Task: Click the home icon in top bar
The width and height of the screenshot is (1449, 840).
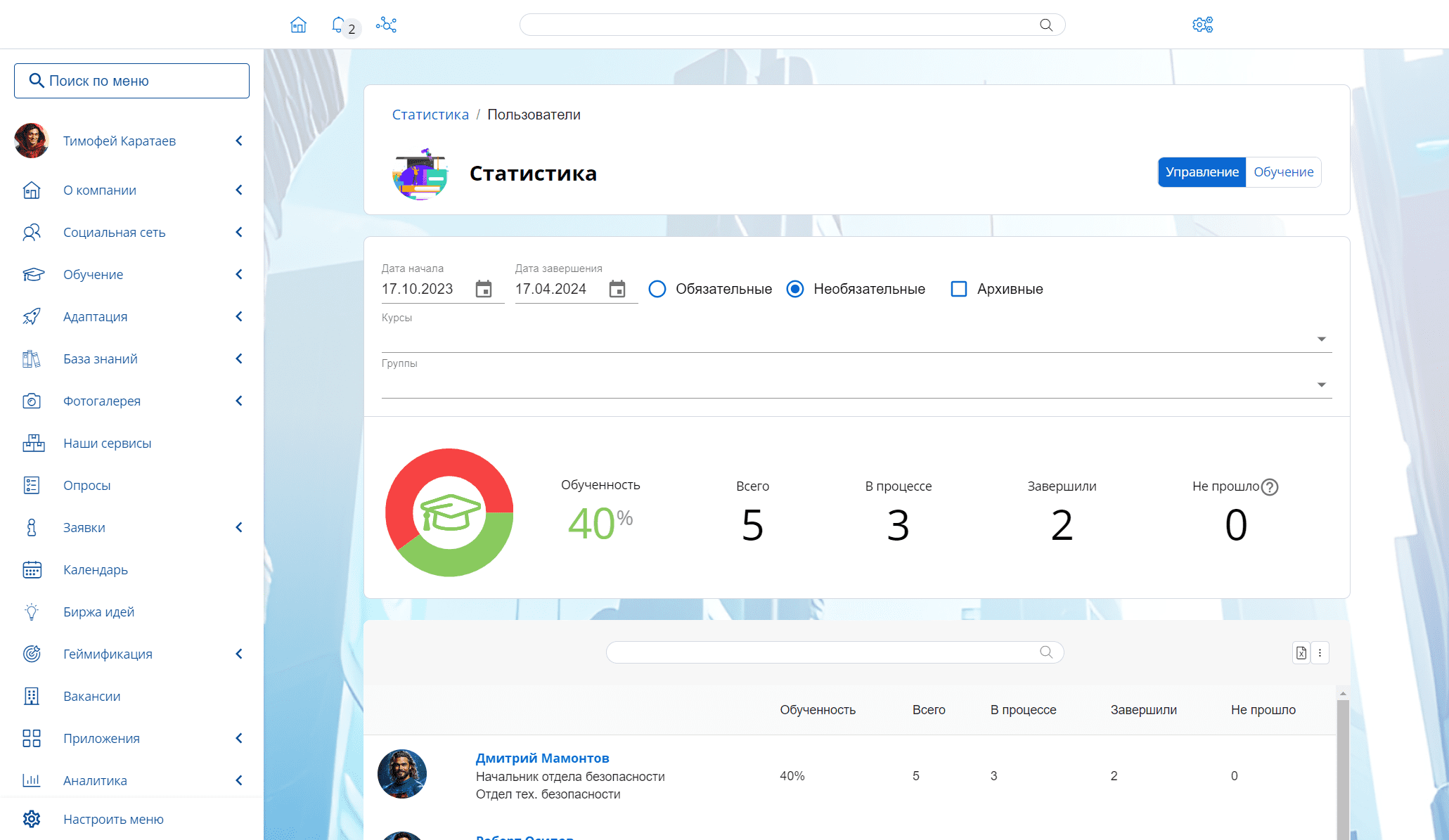Action: click(298, 25)
